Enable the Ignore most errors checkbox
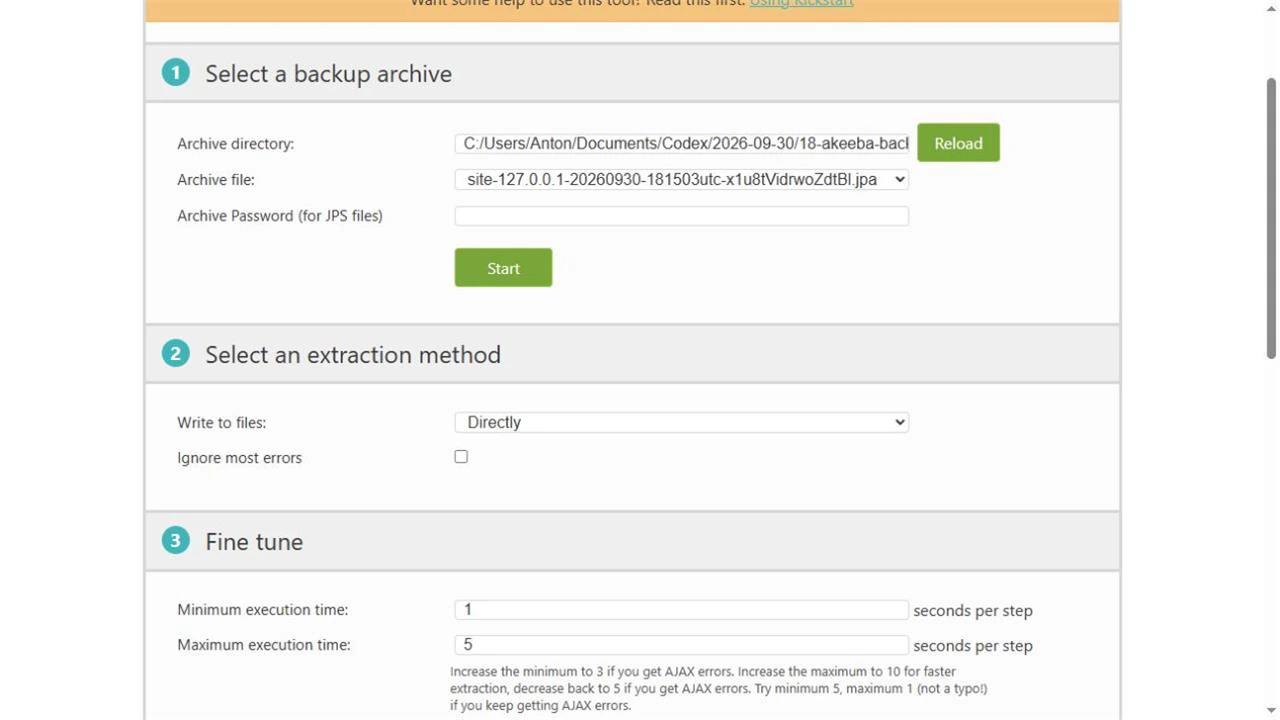1280x720 pixels. tap(461, 457)
